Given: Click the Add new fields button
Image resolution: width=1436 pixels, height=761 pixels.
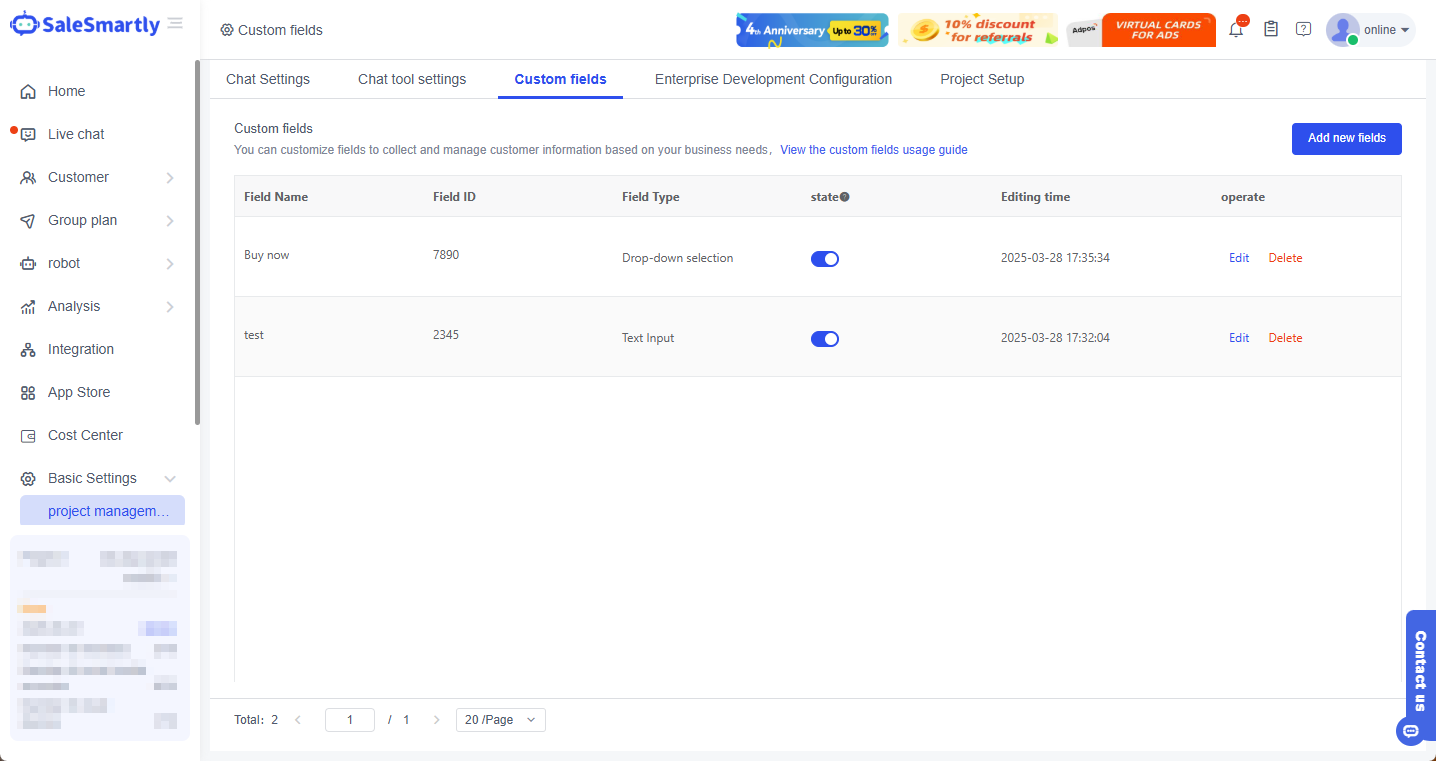Looking at the screenshot, I should 1346,139.
